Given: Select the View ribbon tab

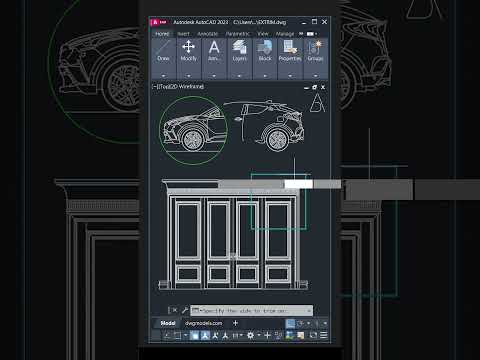Looking at the screenshot, I should pos(263,34).
